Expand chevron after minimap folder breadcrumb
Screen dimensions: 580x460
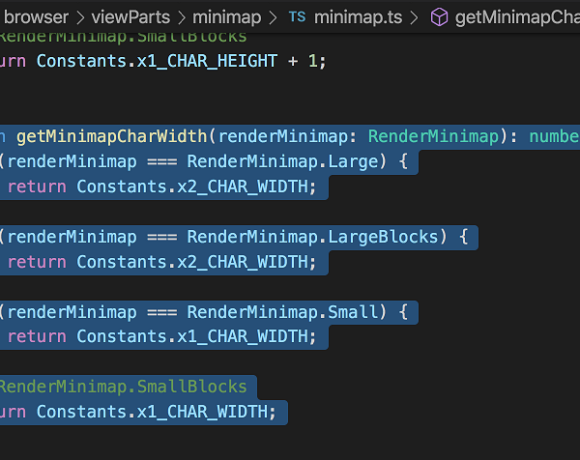click(273, 17)
